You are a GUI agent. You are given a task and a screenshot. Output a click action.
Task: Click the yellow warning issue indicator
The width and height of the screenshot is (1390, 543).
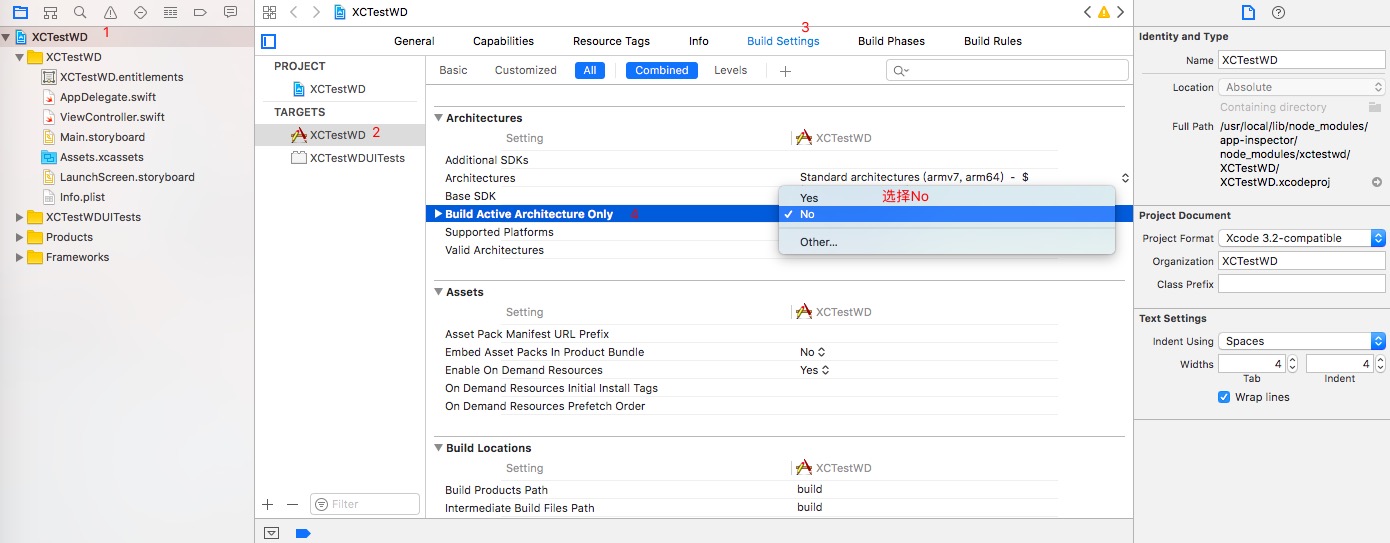pyautogui.click(x=1104, y=12)
